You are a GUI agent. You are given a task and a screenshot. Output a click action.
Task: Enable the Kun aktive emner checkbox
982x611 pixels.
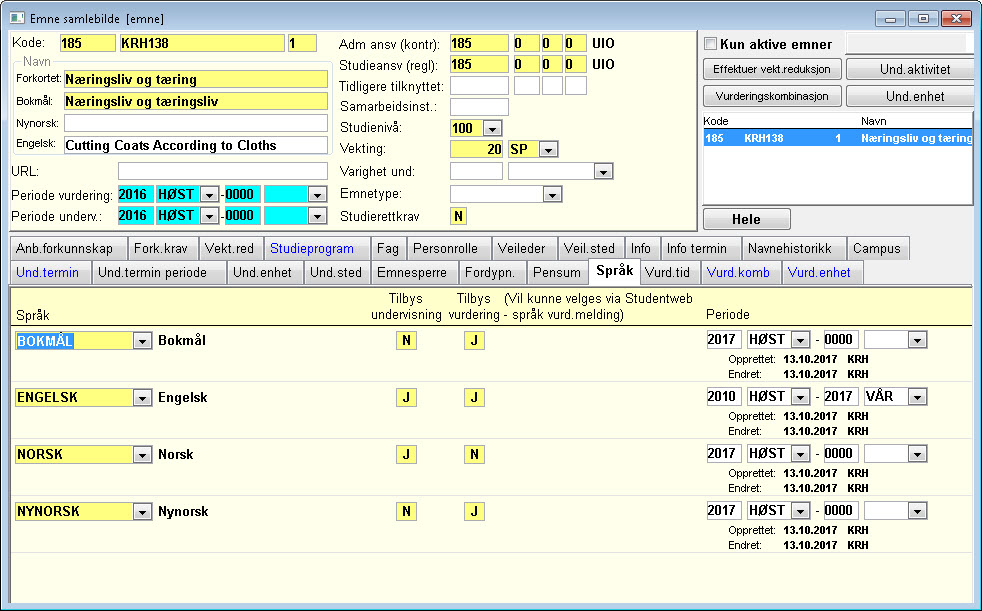pos(710,44)
